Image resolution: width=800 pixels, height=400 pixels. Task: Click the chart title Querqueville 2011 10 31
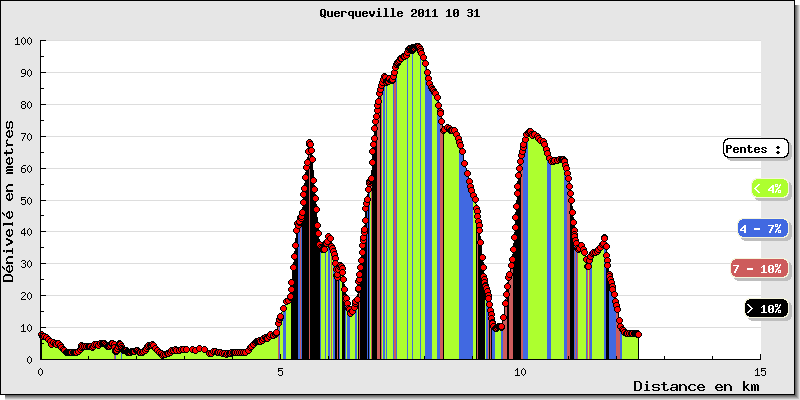[399, 14]
